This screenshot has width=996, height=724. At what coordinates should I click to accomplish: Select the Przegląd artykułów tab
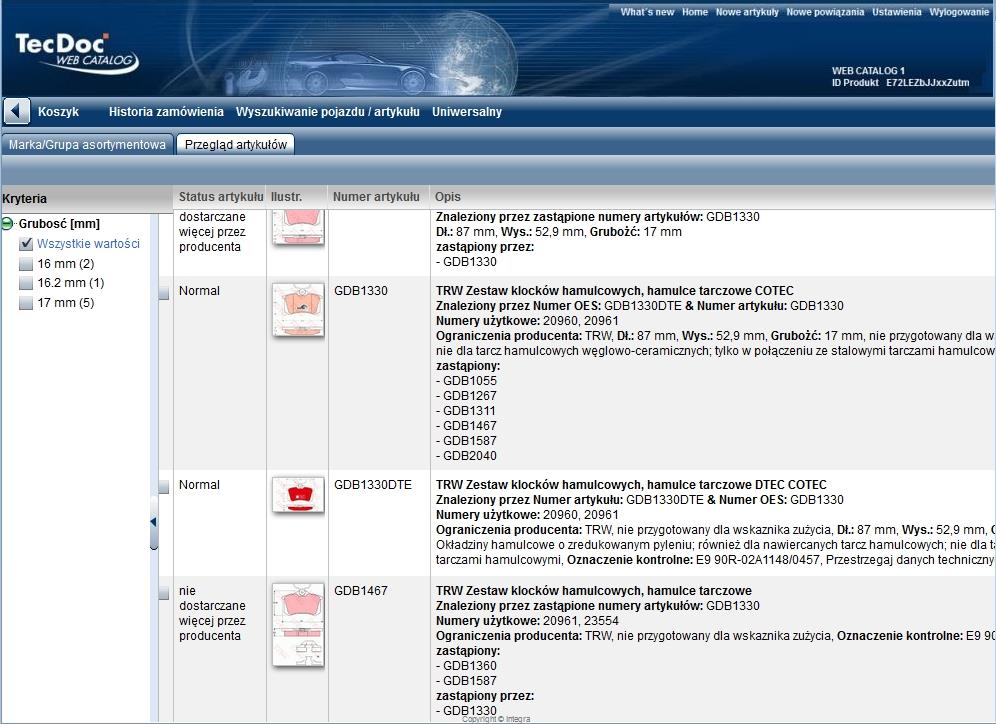236,144
